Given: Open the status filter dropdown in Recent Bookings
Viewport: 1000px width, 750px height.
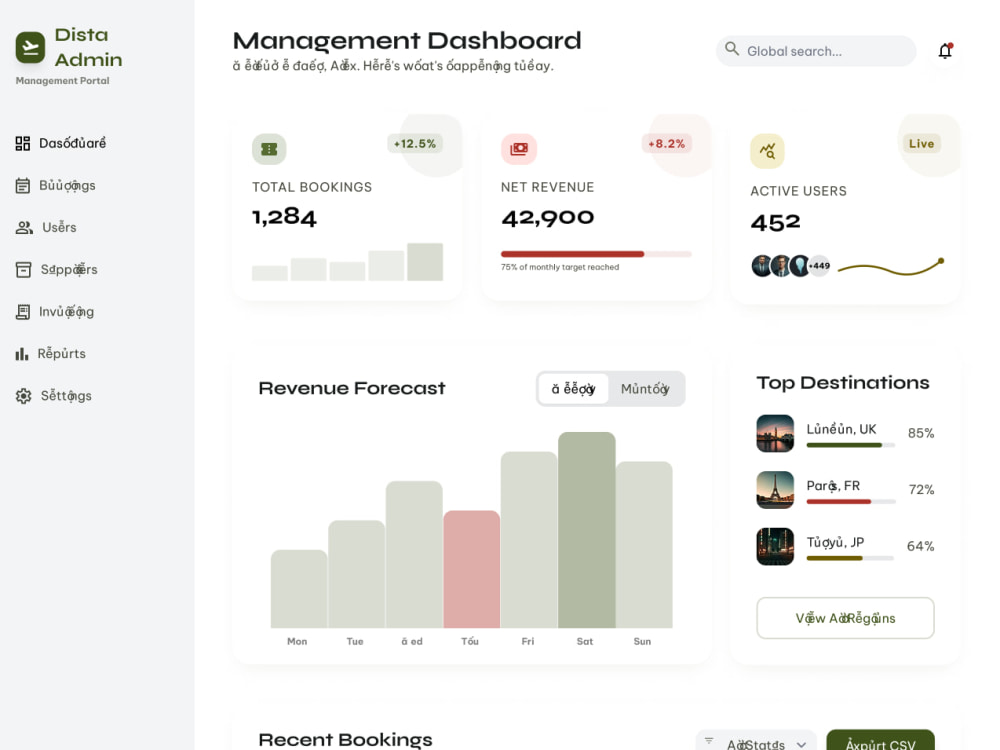Looking at the screenshot, I should click(x=756, y=742).
